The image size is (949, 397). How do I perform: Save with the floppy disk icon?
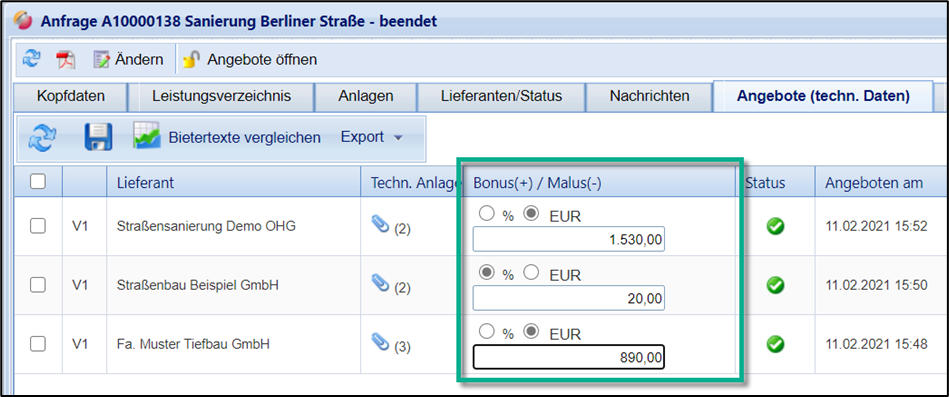pyautogui.click(x=98, y=137)
